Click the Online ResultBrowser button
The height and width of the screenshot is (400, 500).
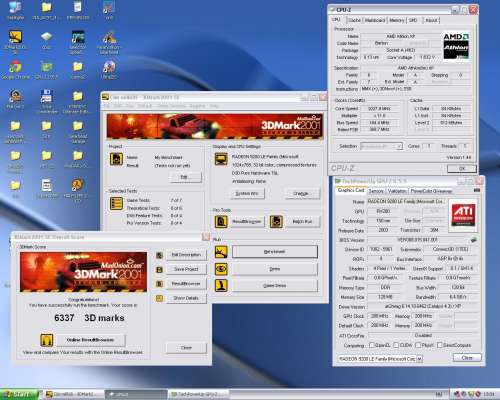90,340
